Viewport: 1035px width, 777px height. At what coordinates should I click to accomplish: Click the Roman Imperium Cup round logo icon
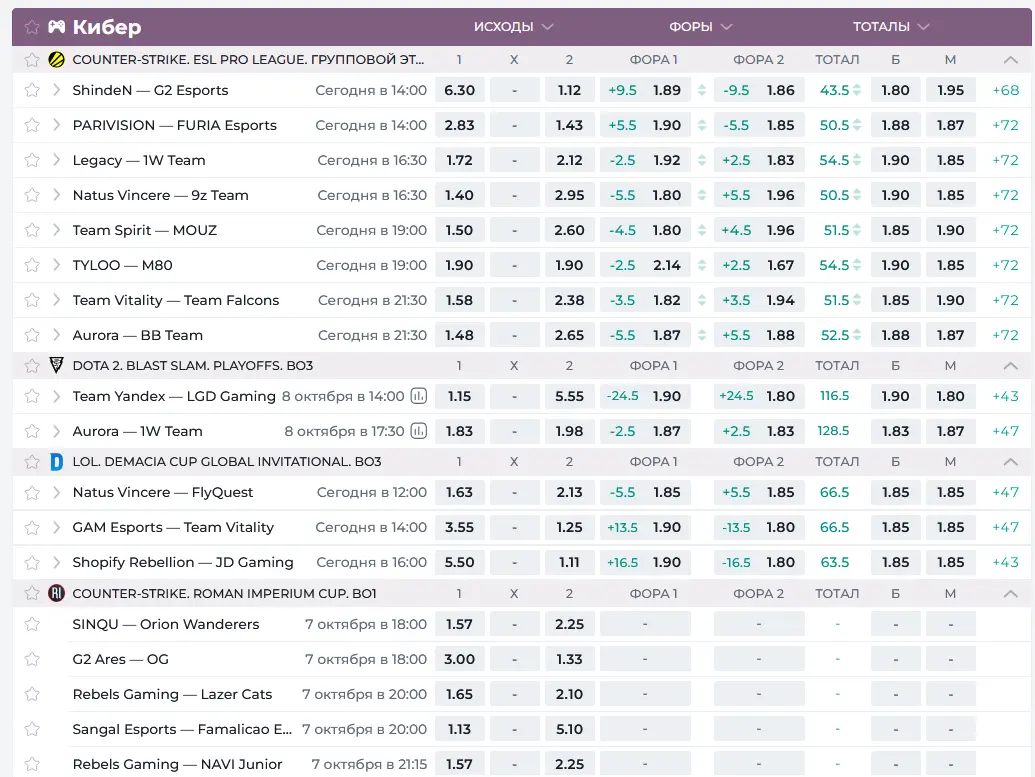[x=57, y=593]
